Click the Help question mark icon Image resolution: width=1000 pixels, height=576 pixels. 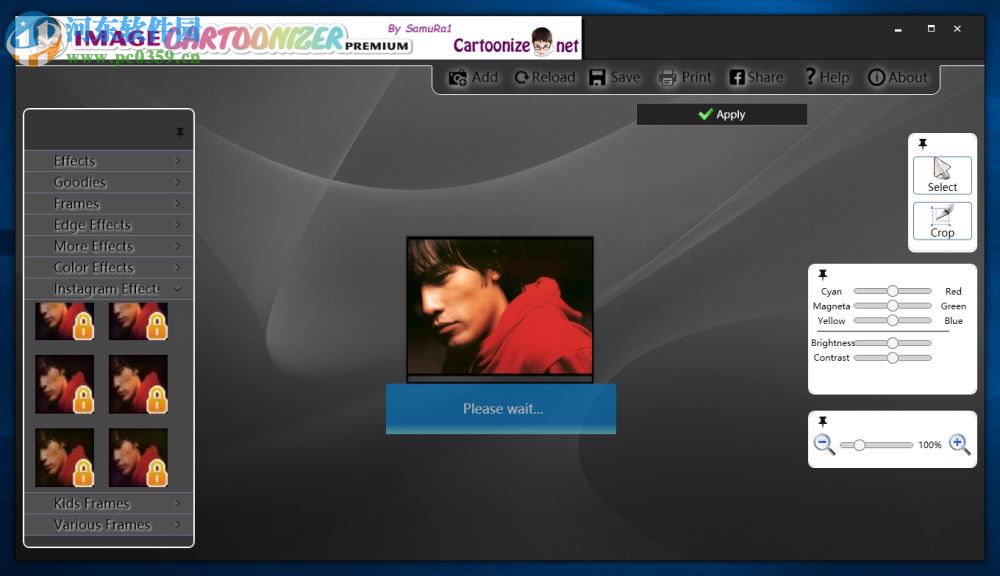[810, 77]
